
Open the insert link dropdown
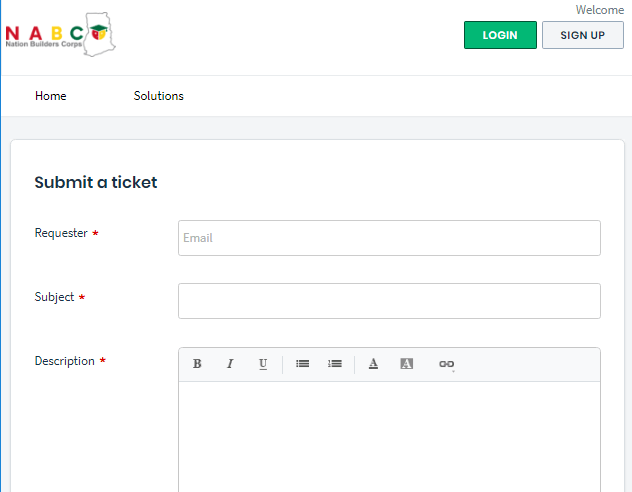tap(446, 365)
